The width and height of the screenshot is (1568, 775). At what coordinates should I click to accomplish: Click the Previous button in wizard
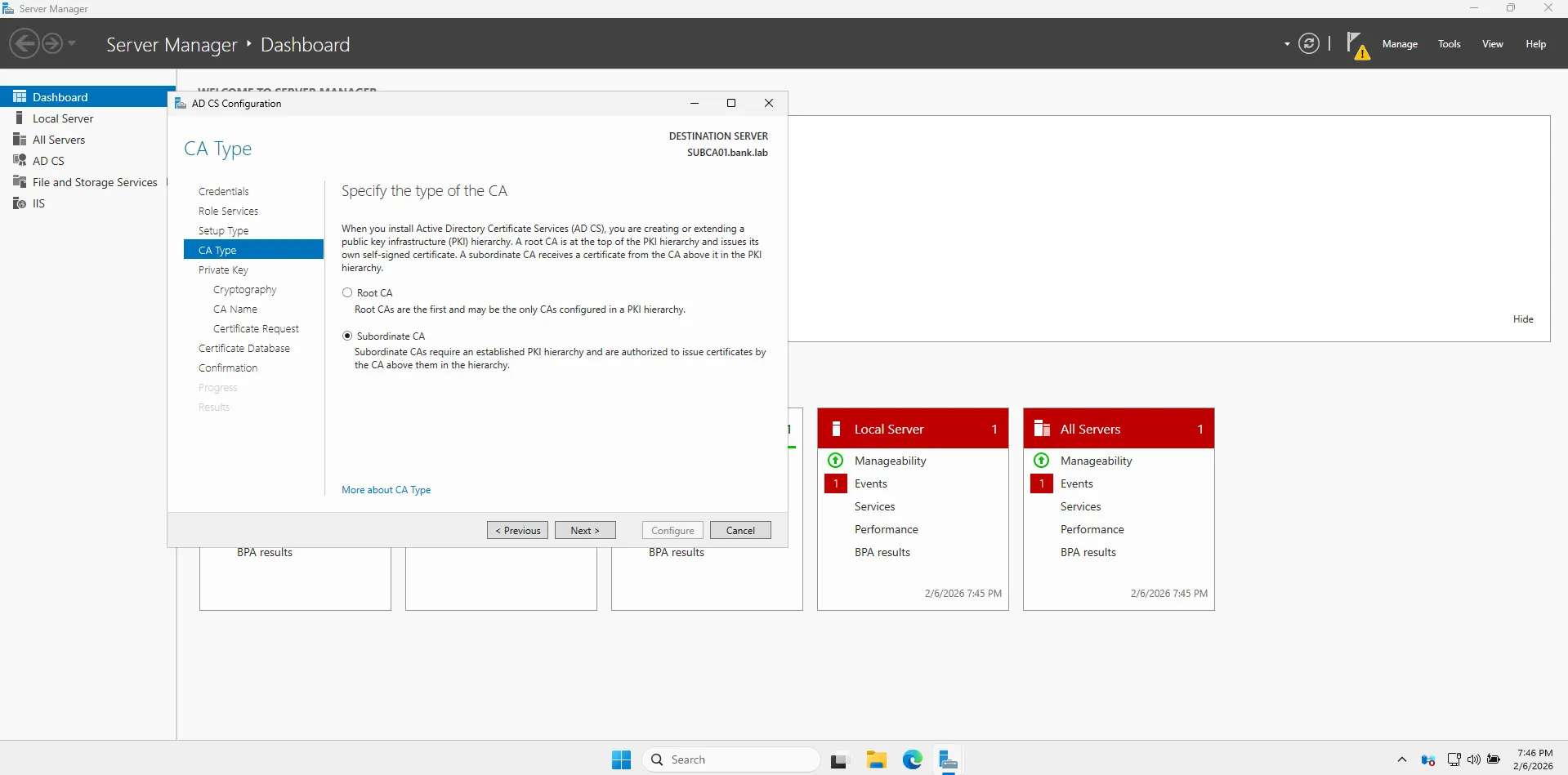tap(518, 530)
